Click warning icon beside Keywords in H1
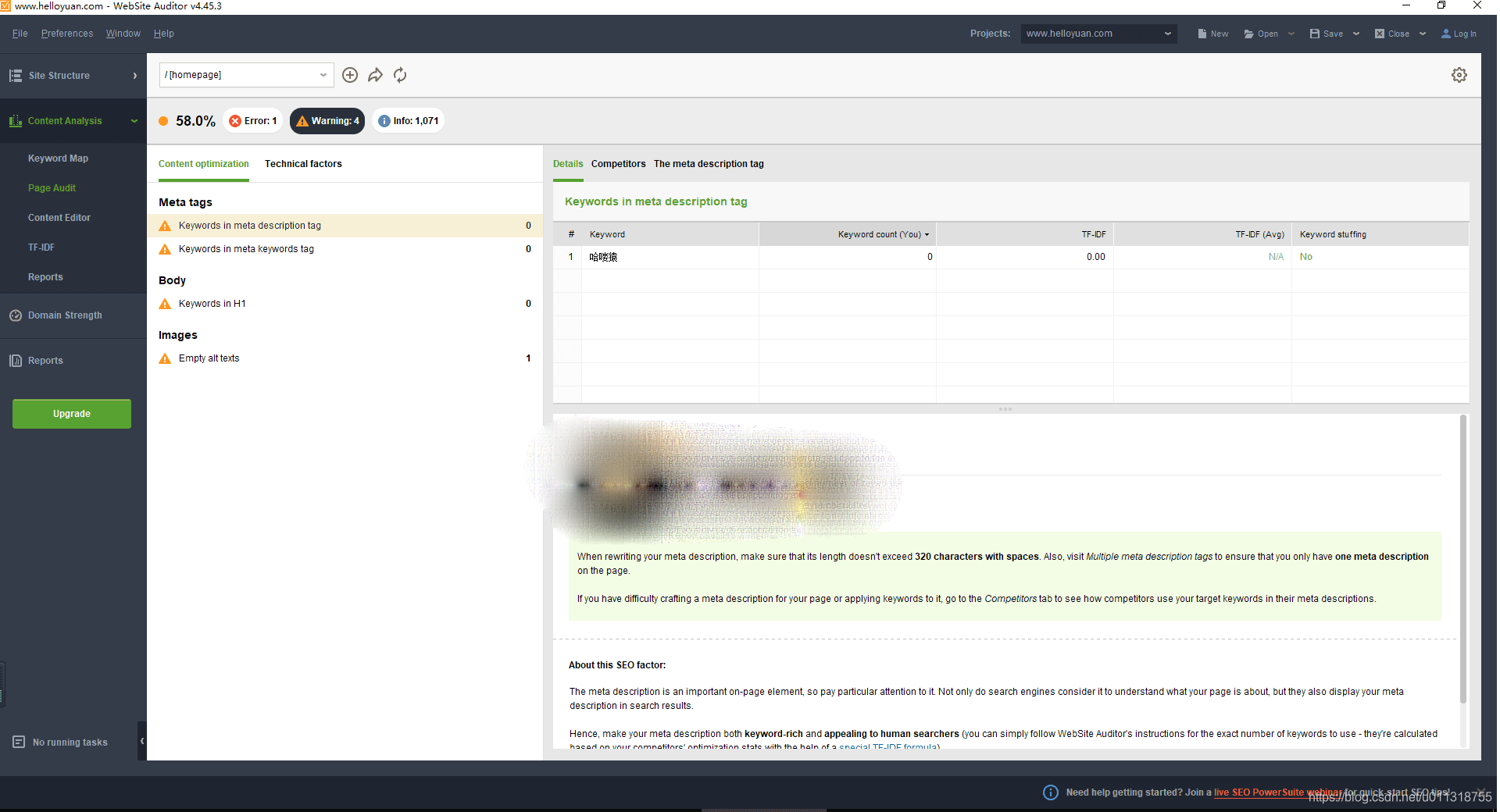Viewport: 1500px width, 812px height. click(x=165, y=304)
